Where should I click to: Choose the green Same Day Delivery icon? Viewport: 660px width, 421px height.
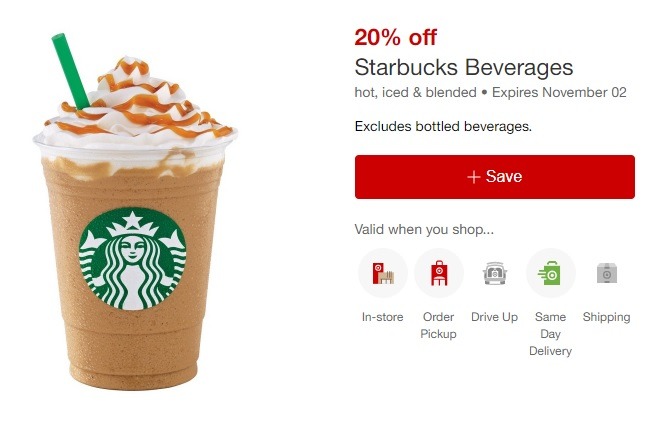pyautogui.click(x=551, y=273)
